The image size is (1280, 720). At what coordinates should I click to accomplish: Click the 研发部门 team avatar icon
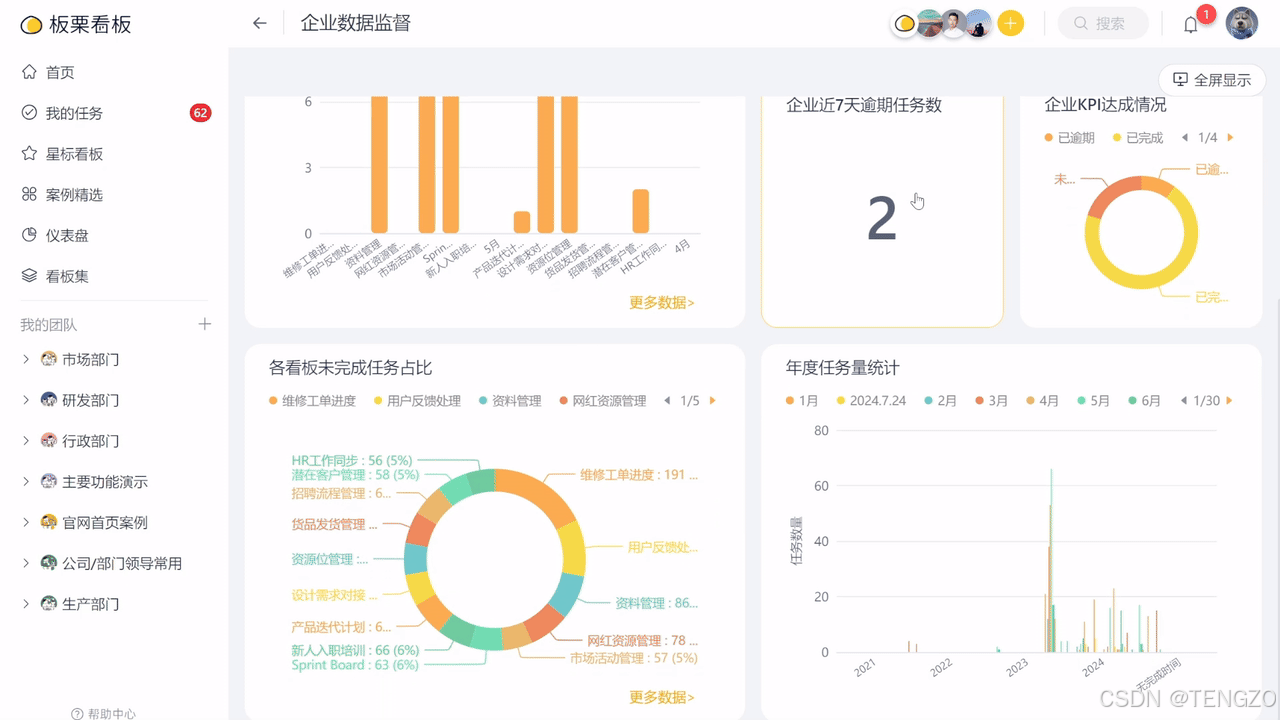[x=49, y=400]
